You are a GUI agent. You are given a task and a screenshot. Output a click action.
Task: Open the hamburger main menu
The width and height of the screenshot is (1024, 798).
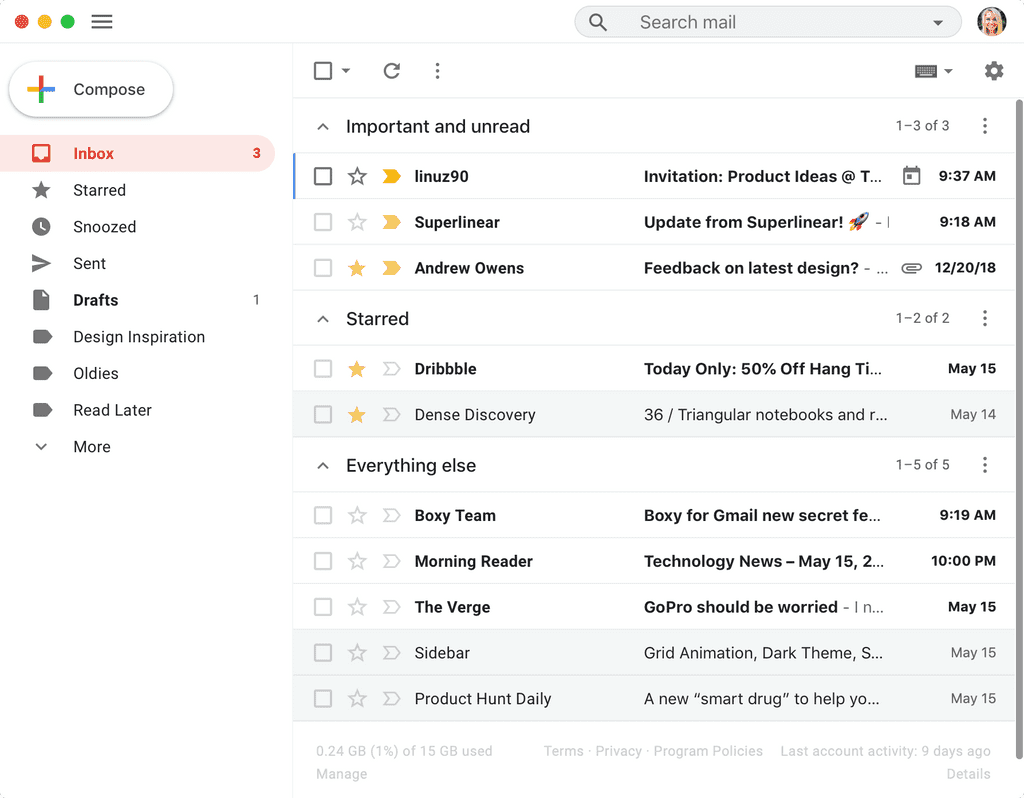pos(101,22)
